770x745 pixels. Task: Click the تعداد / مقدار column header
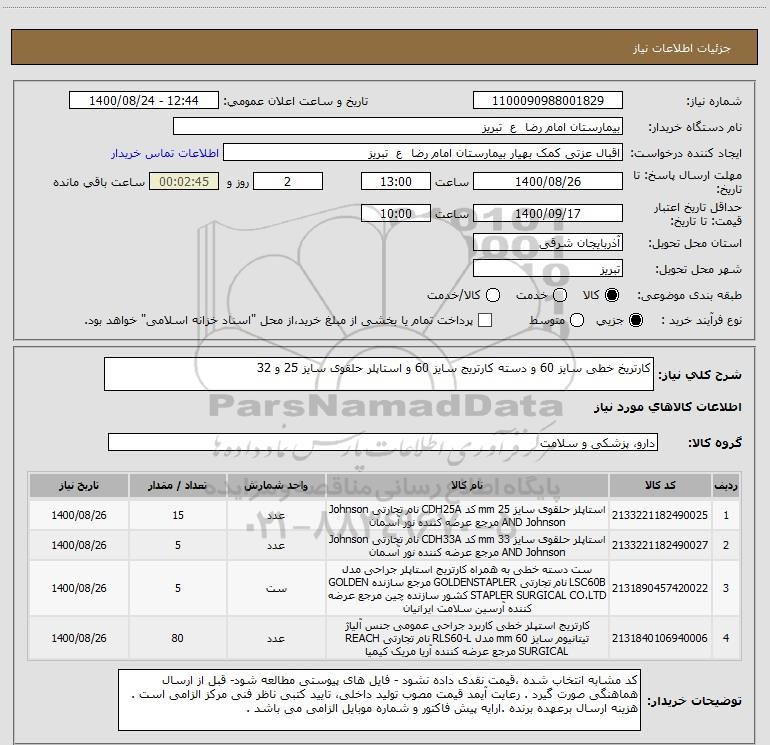tap(178, 485)
